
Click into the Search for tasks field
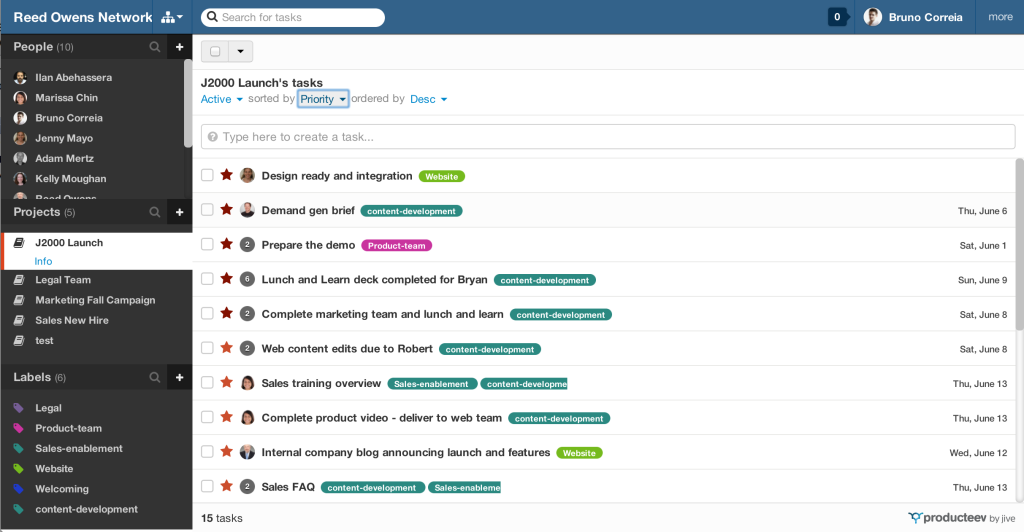click(293, 18)
